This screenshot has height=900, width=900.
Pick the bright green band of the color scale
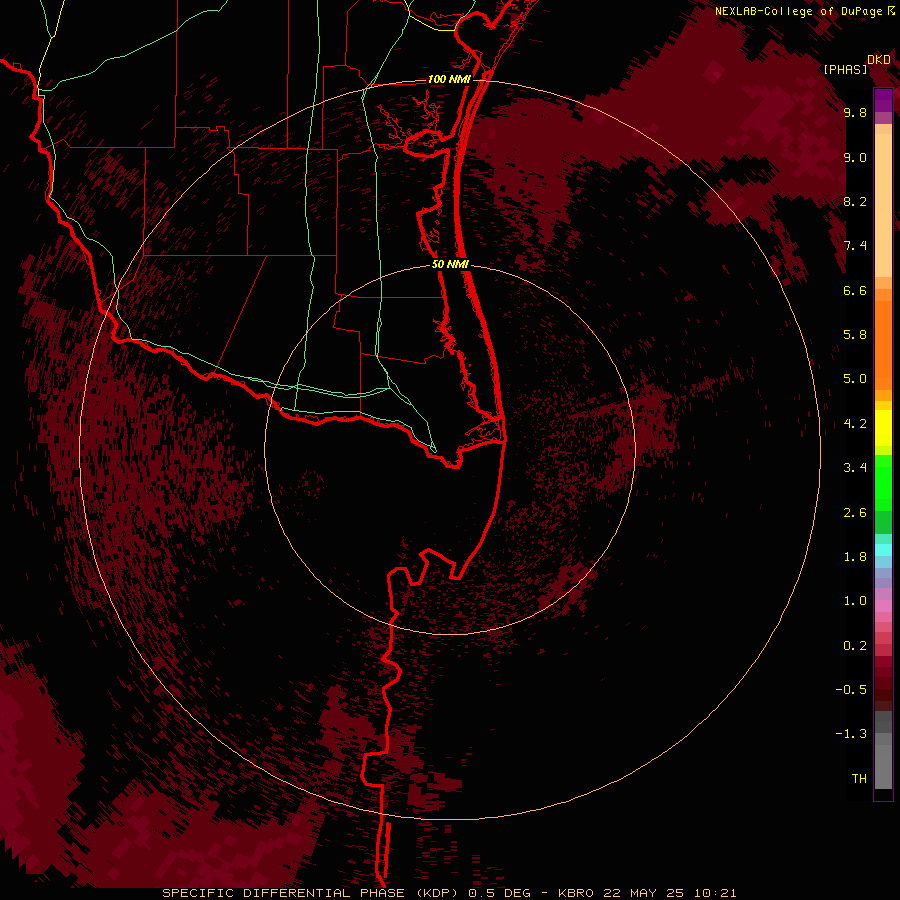pyautogui.click(x=883, y=483)
